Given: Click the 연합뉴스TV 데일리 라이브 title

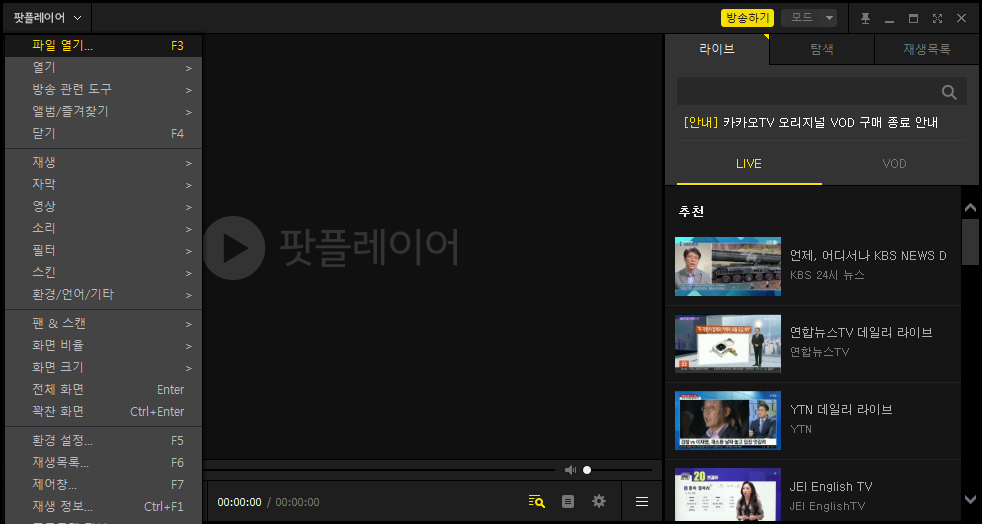Looking at the screenshot, I should click(861, 332).
